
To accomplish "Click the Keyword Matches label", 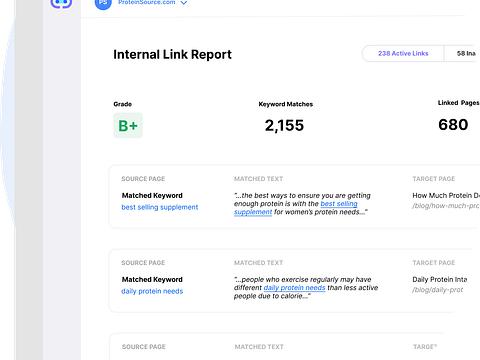I will [286, 104].
